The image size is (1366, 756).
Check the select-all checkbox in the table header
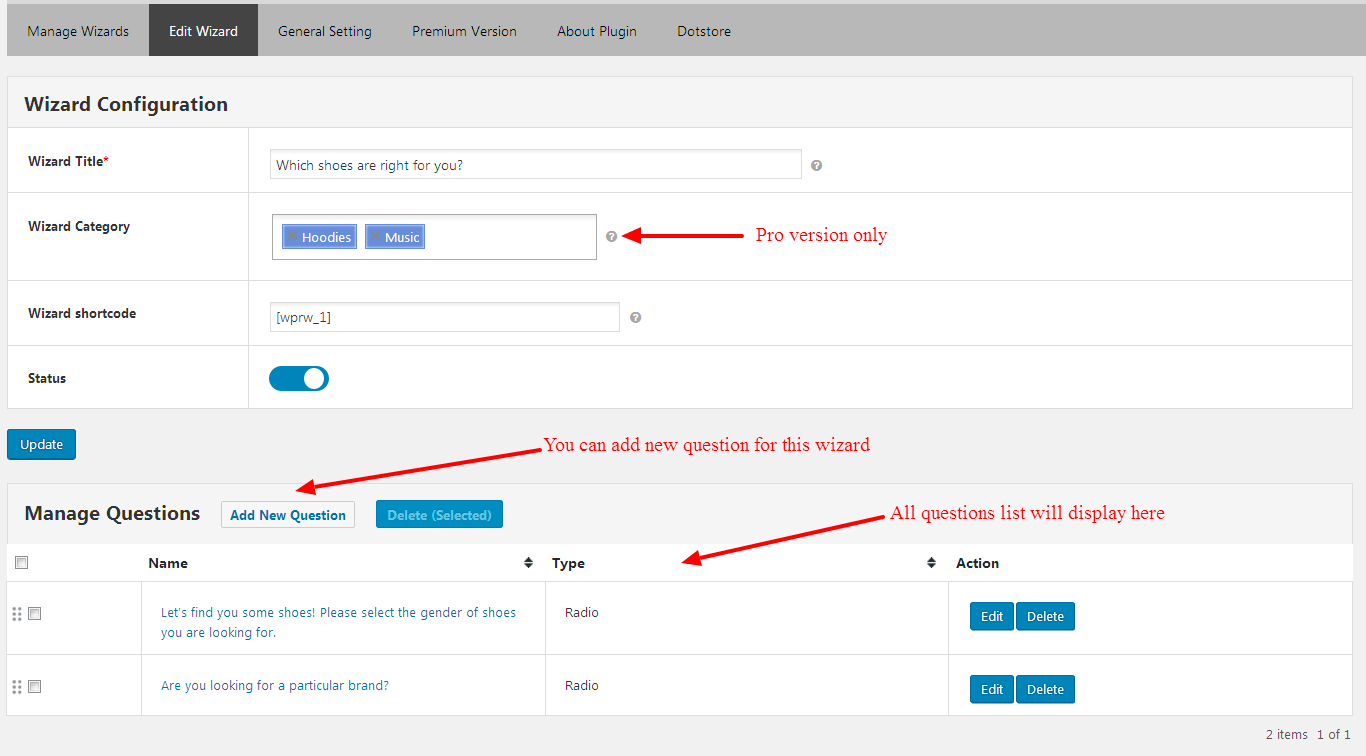click(22, 563)
